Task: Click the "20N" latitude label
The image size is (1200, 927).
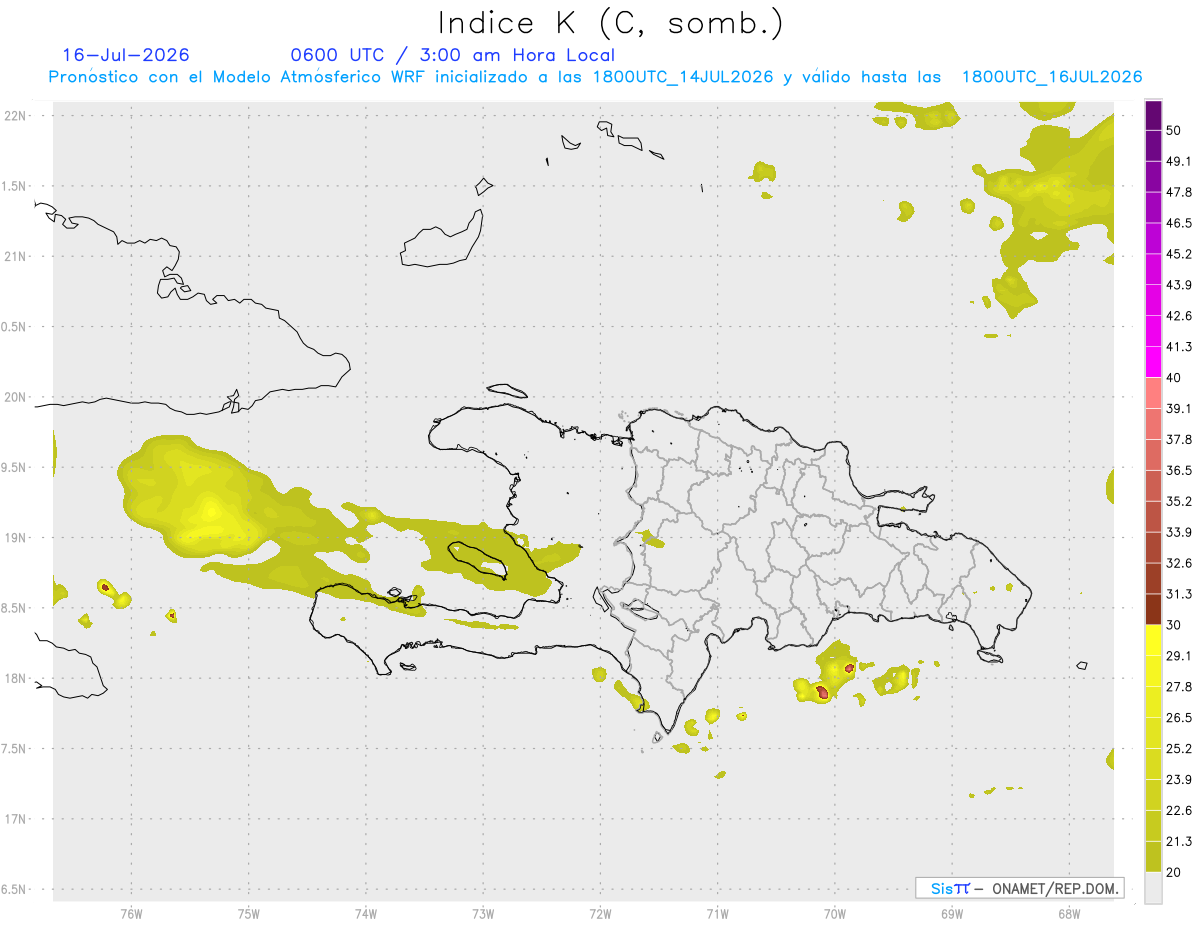Action: [x=17, y=397]
